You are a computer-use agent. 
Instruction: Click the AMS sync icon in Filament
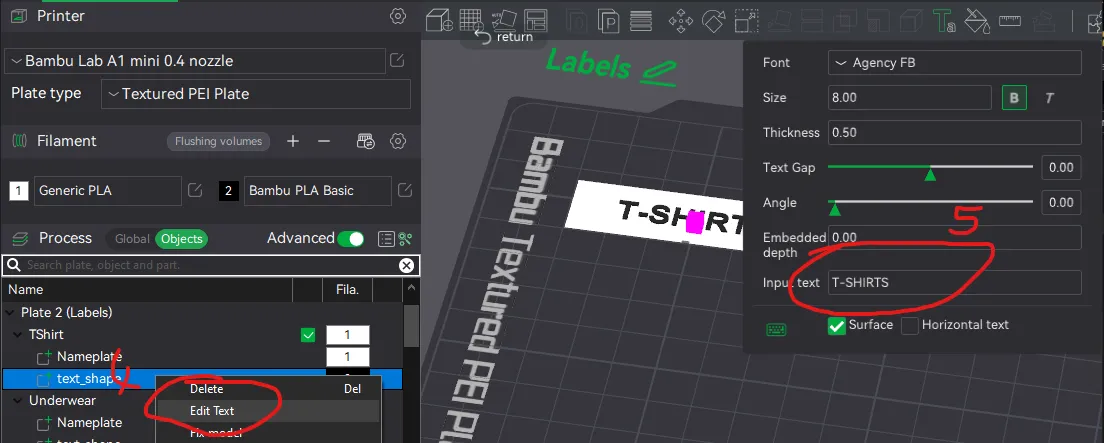click(365, 141)
